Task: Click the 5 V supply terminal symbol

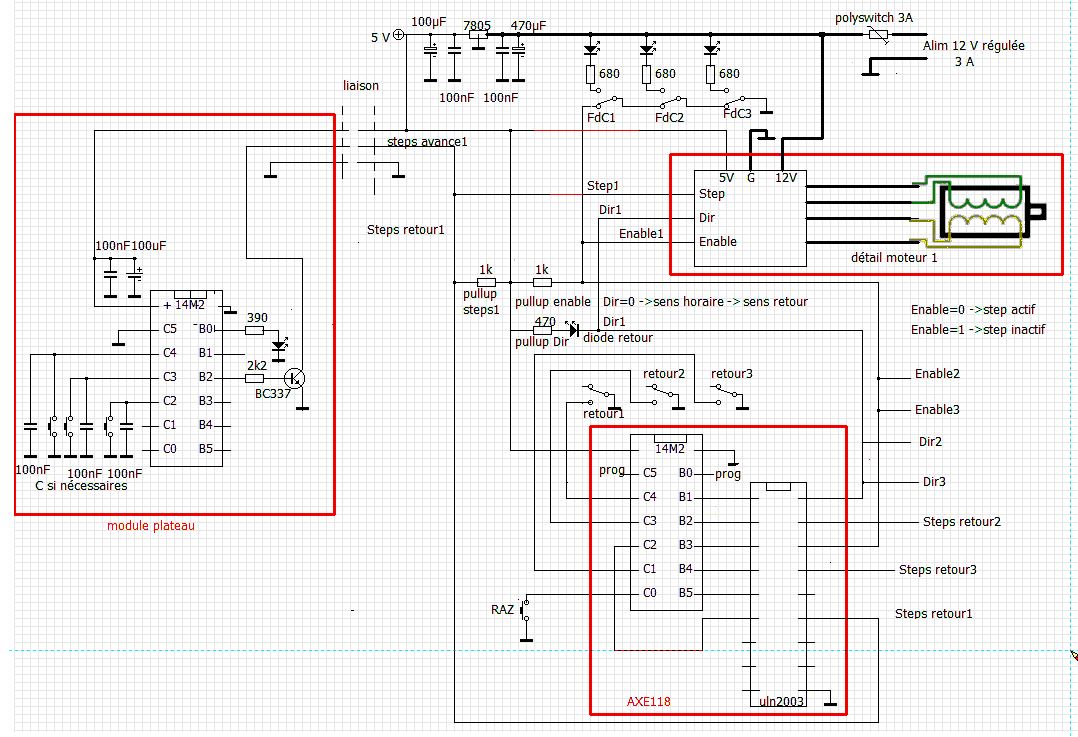Action: (x=398, y=36)
